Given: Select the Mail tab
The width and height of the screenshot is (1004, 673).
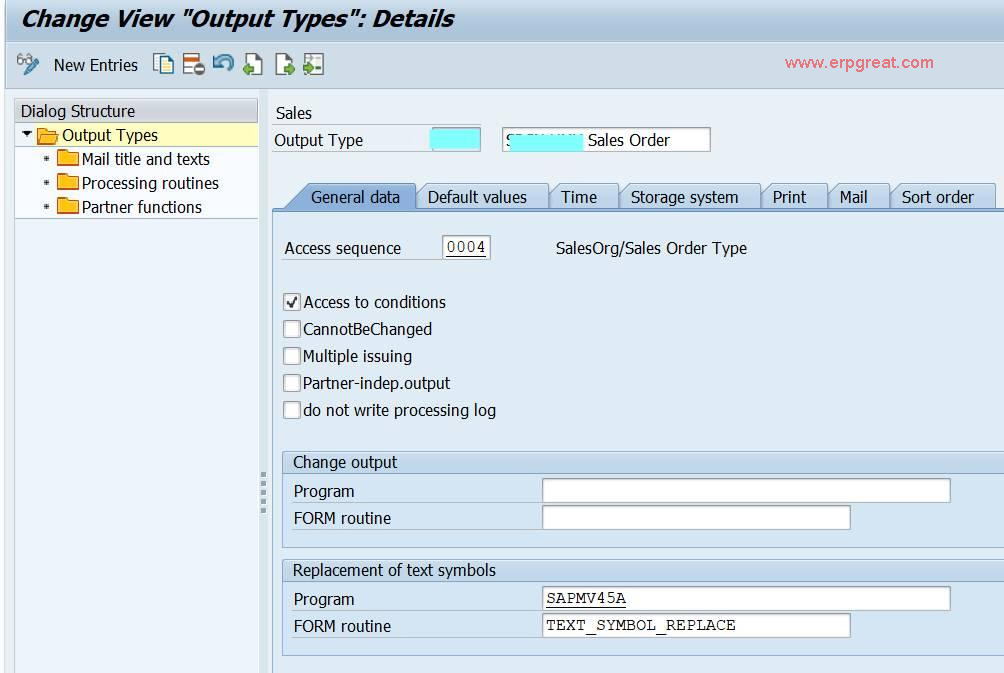Looking at the screenshot, I should click(853, 197).
